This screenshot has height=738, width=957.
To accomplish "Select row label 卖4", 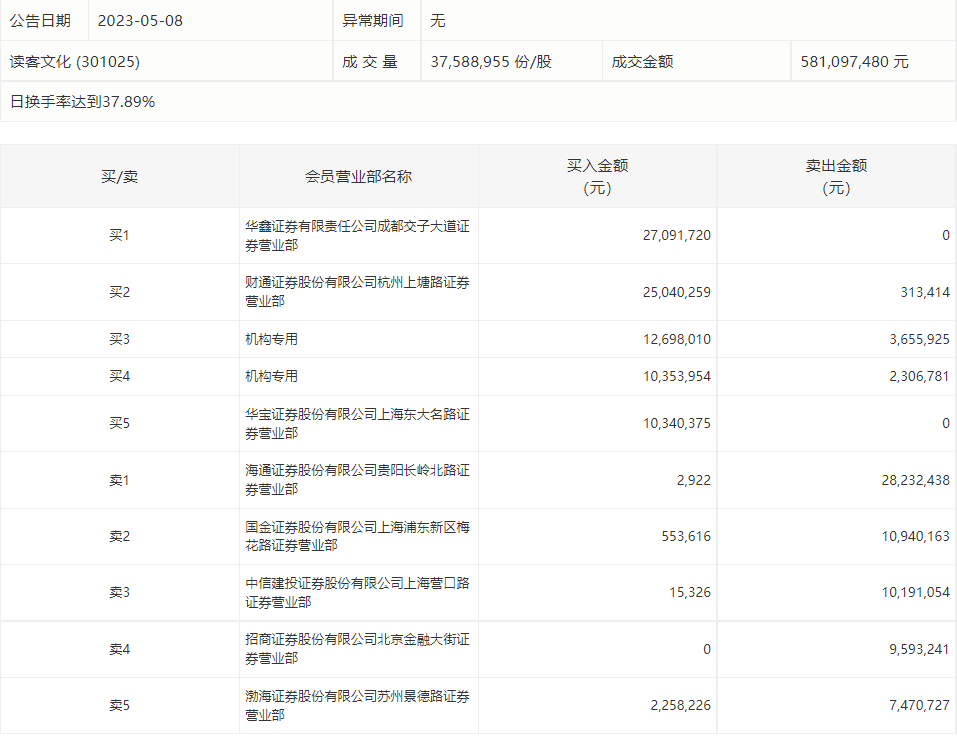I will [x=120, y=649].
